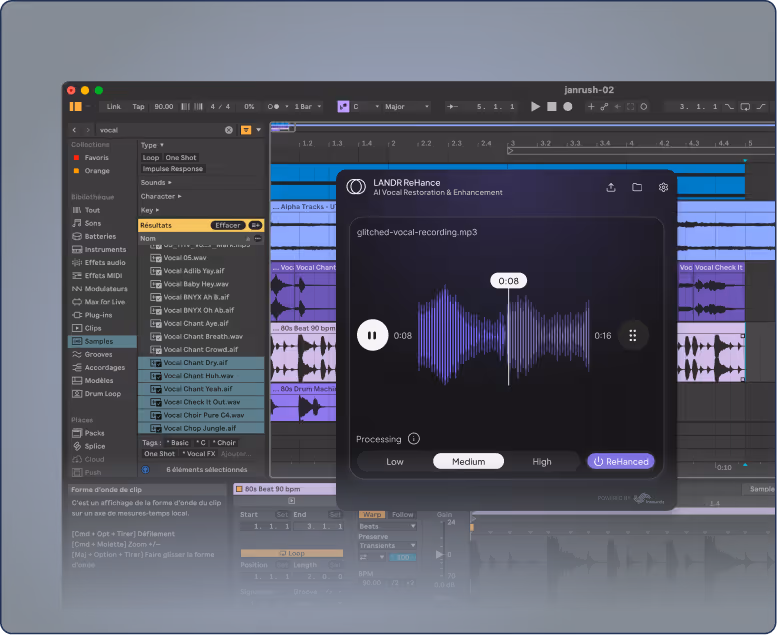Select the Impulse Response filter

point(173,169)
